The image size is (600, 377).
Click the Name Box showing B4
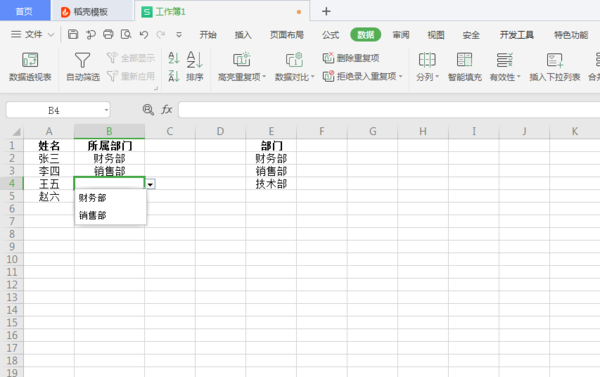click(x=54, y=110)
